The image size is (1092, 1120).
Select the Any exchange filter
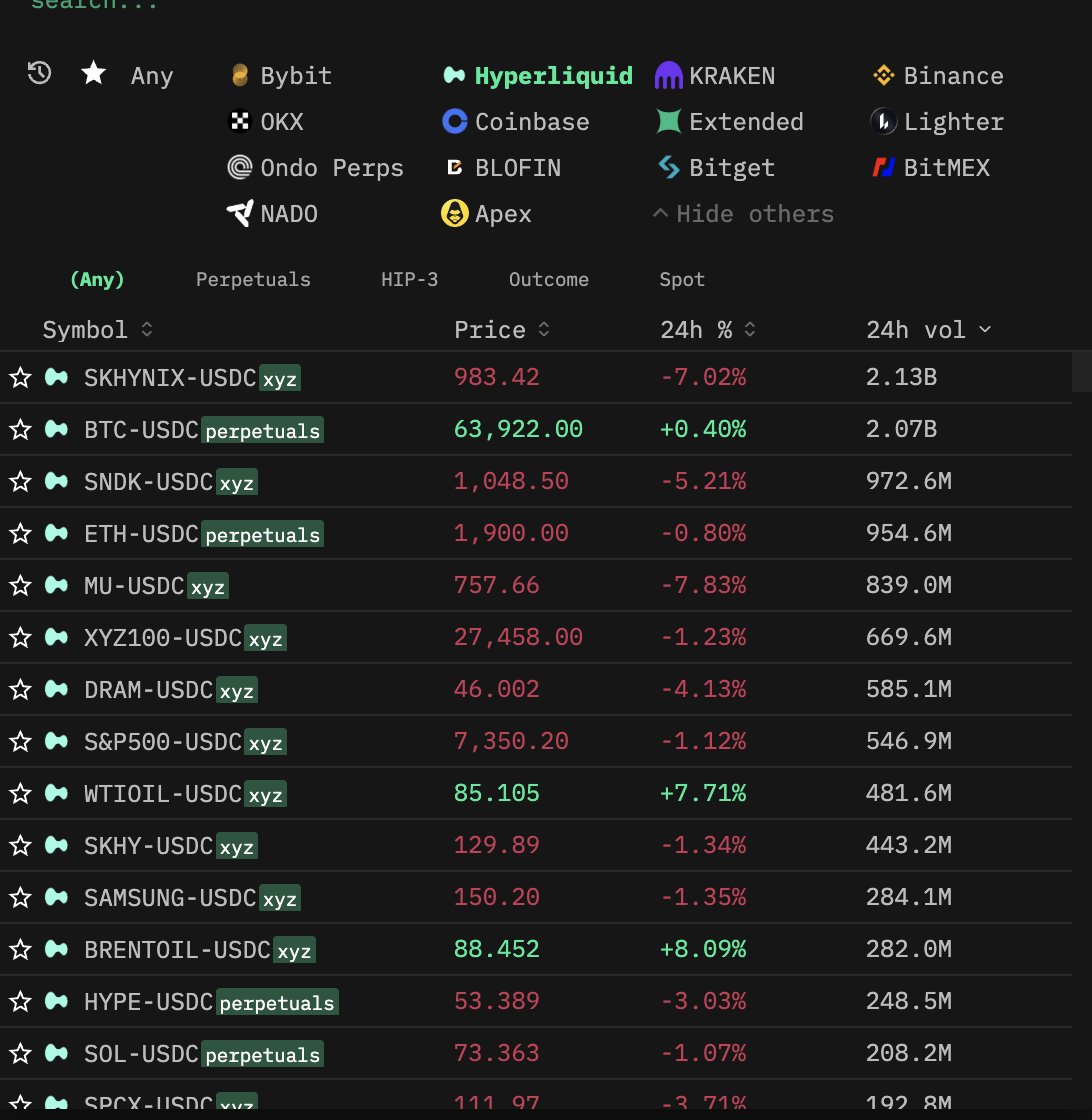point(152,76)
